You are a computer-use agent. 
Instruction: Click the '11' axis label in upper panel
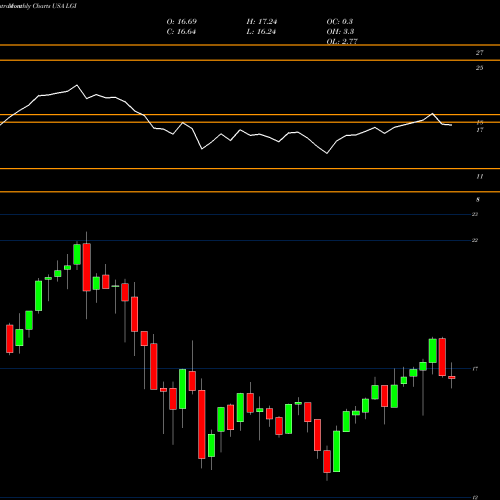tap(479, 176)
